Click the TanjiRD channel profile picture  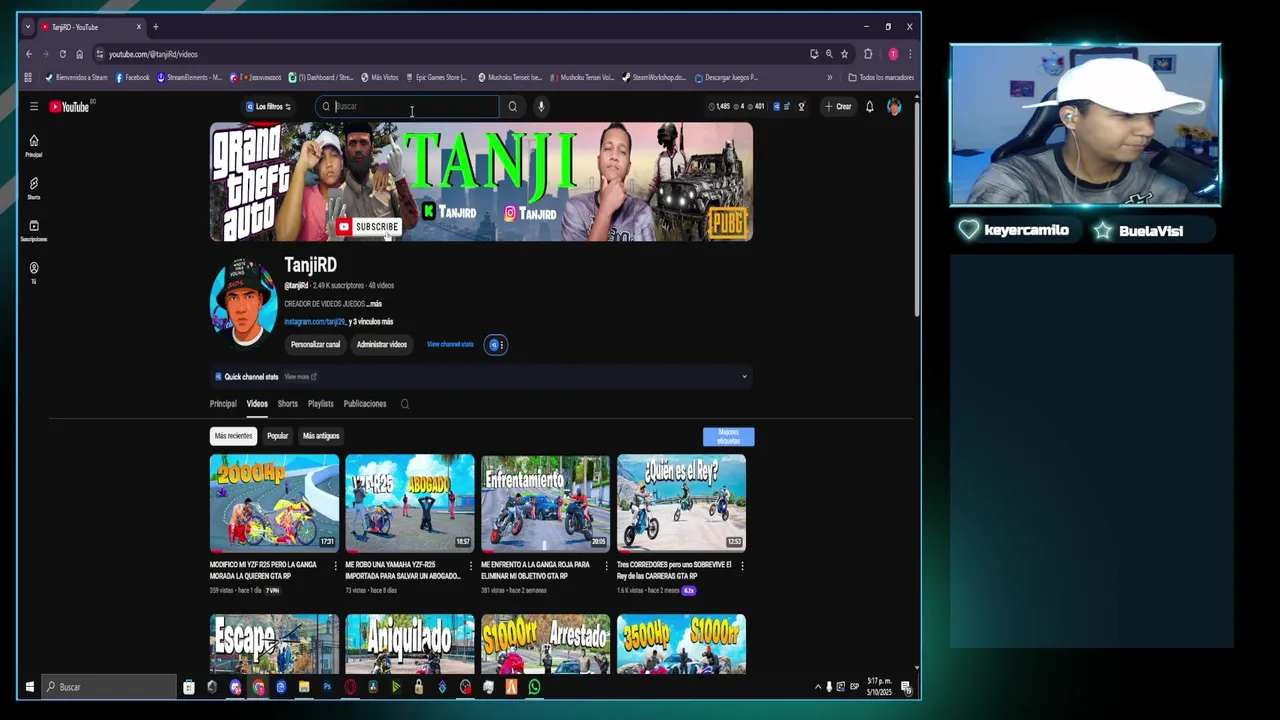243,302
